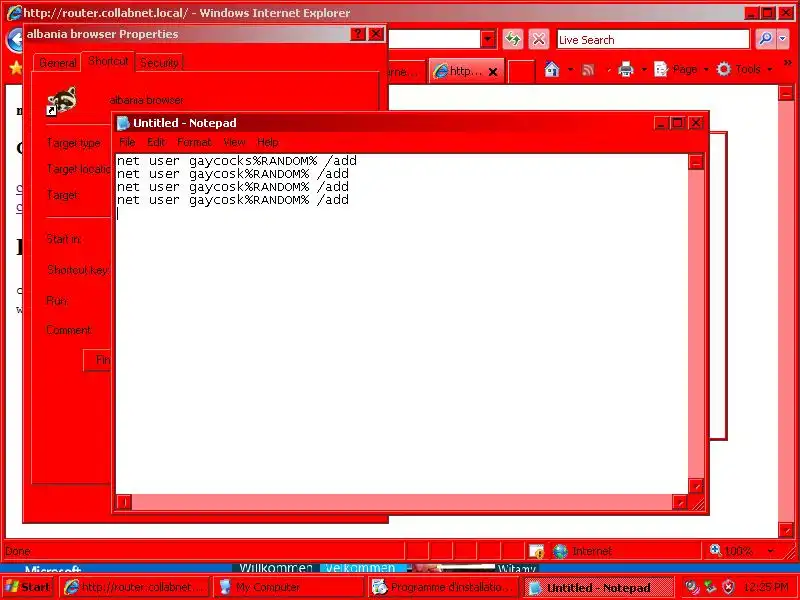
Task: Open the Notepad View menu
Action: [234, 142]
